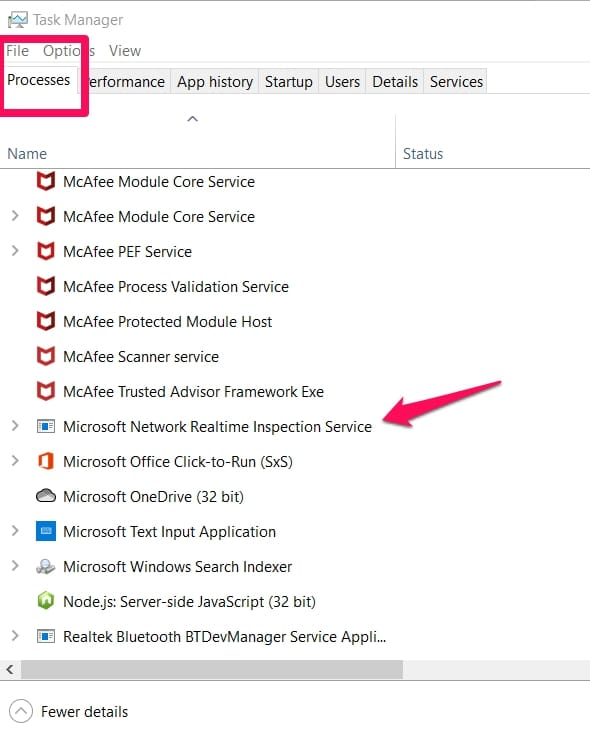Click the Realtek Bluetooth BTDevManager icon

[x=46, y=636]
